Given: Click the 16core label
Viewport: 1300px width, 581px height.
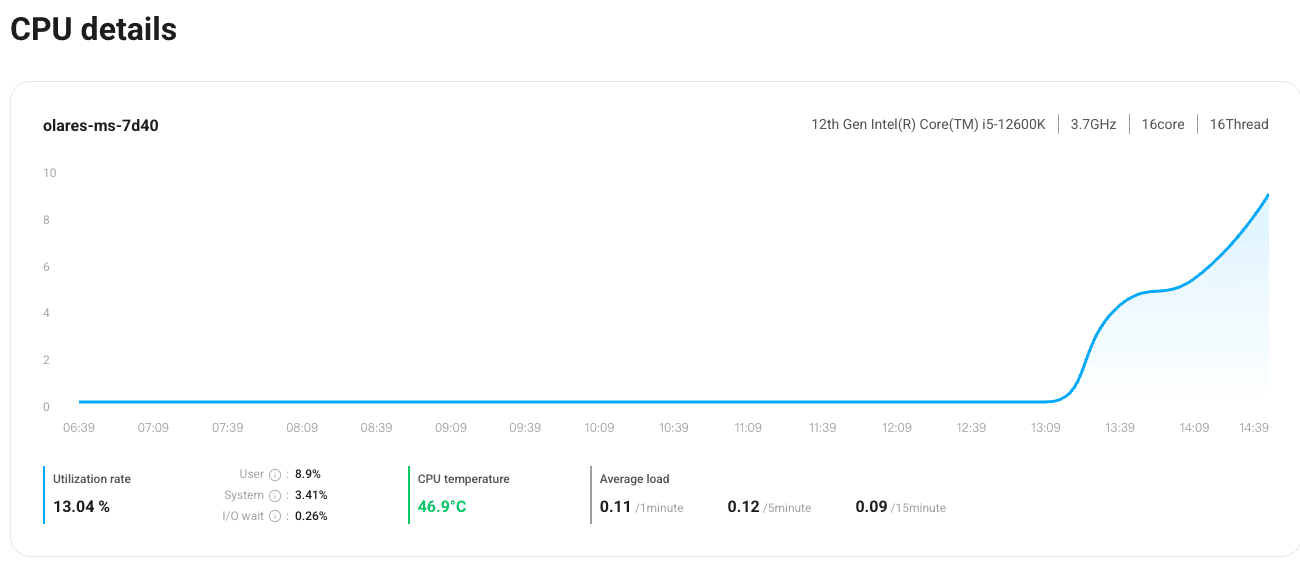Looking at the screenshot, I should tap(1163, 125).
